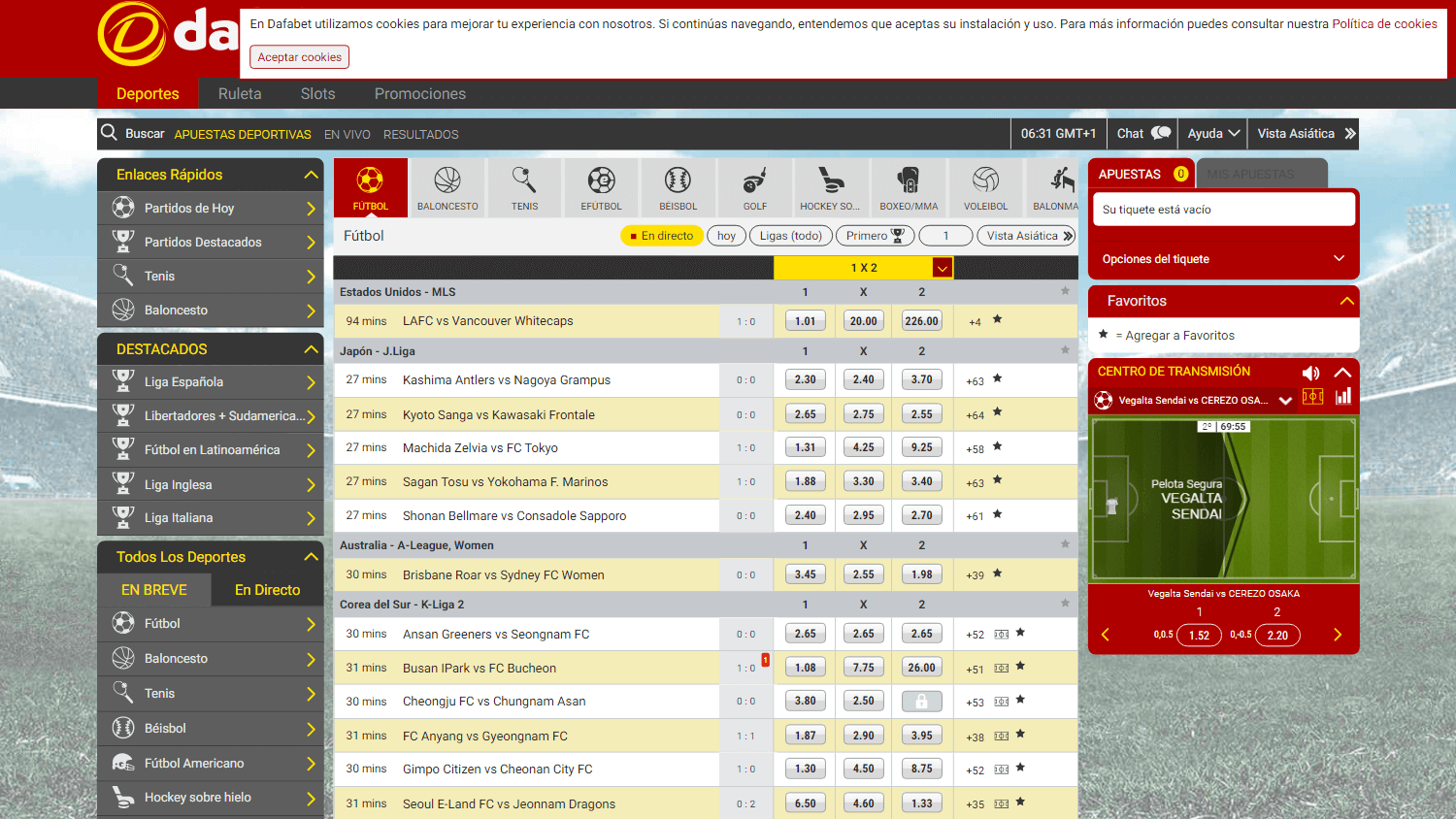
Task: Toggle the En directo live filter
Action: coord(661,236)
